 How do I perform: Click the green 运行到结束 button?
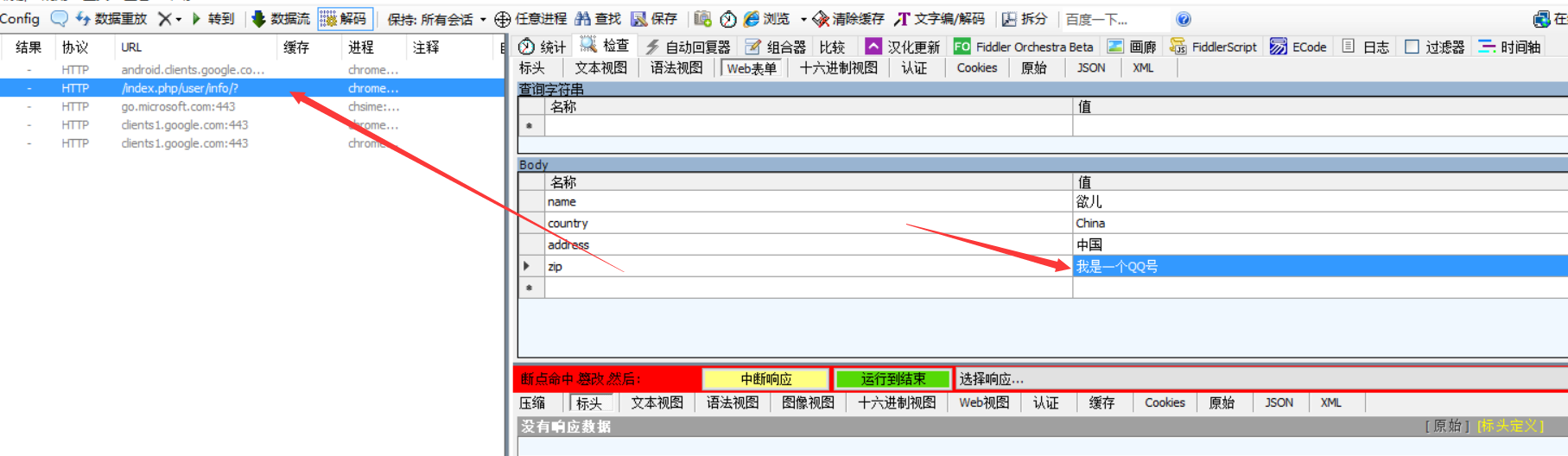click(x=893, y=379)
